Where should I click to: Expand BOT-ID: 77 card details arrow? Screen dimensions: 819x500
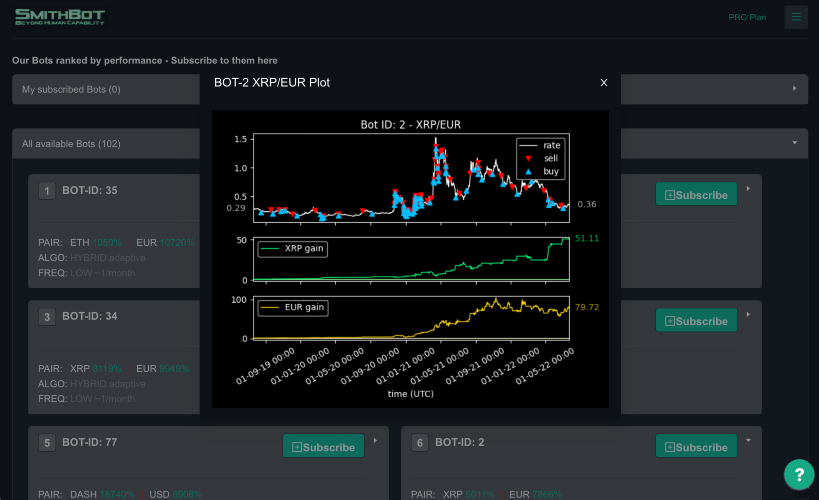375,440
